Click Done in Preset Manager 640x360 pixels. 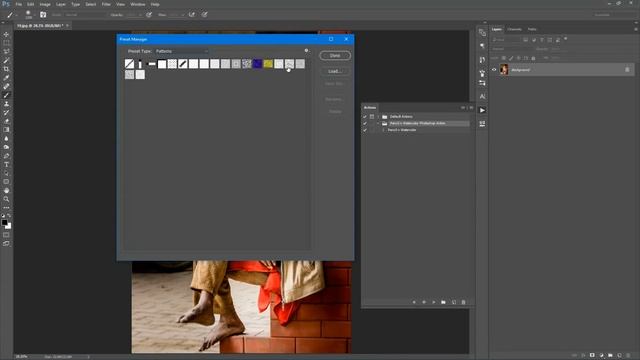(x=335, y=56)
